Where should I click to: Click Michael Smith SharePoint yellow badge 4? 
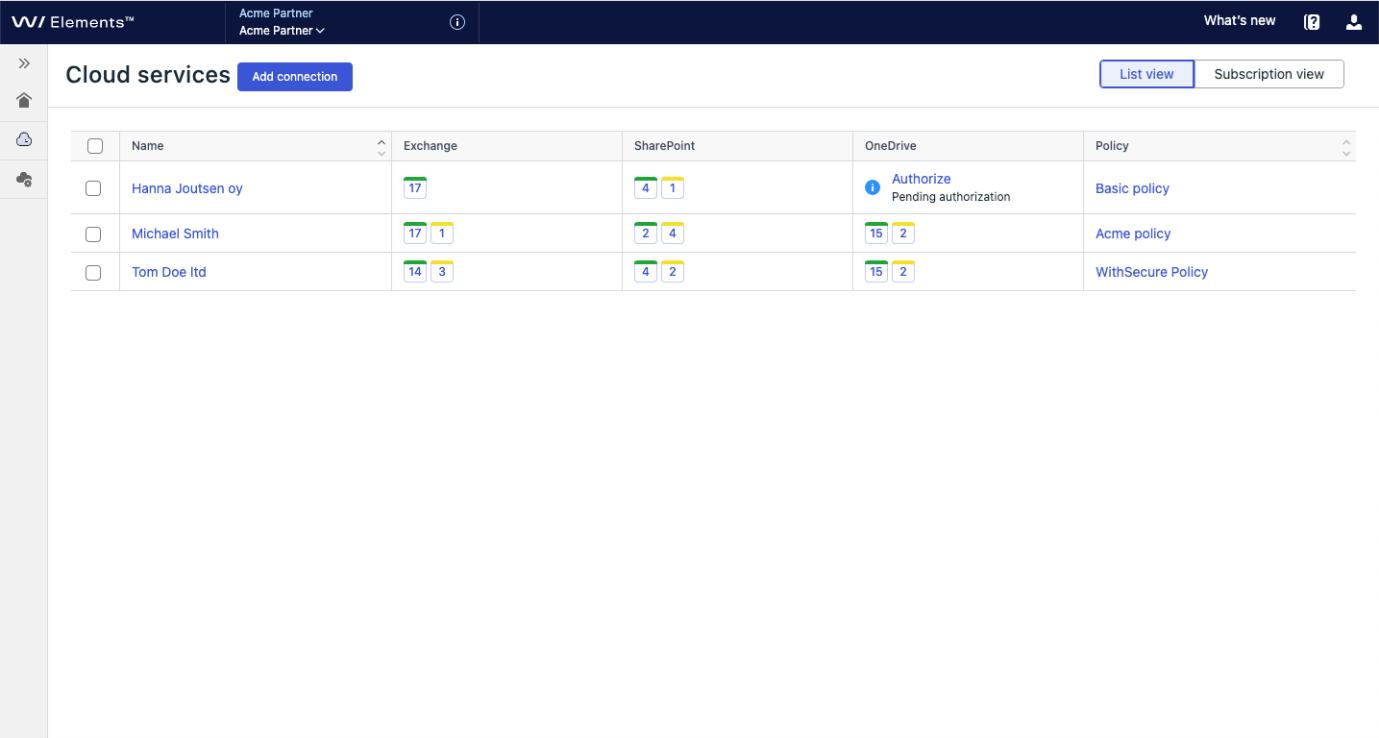[673, 233]
